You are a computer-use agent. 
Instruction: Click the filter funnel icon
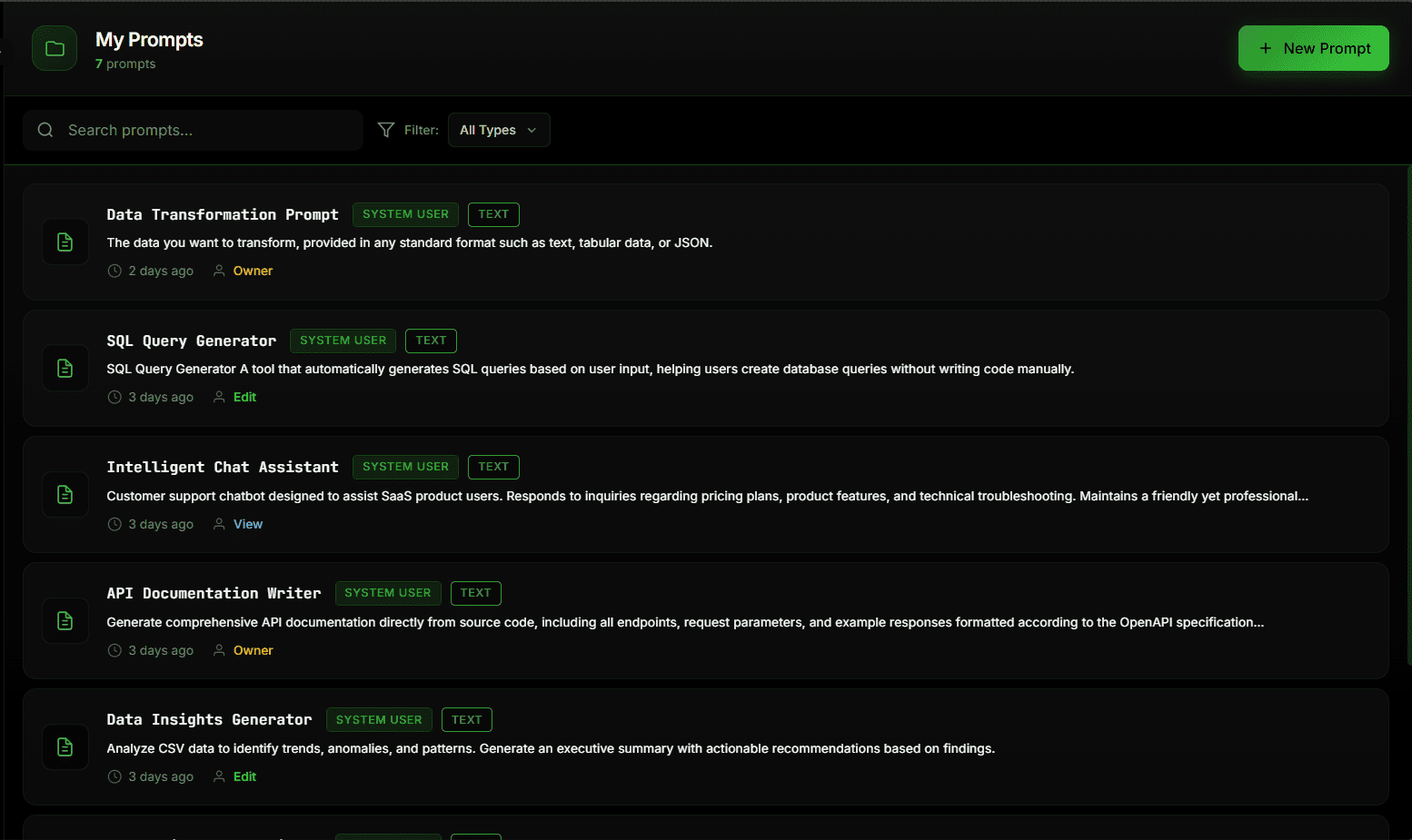coord(386,130)
